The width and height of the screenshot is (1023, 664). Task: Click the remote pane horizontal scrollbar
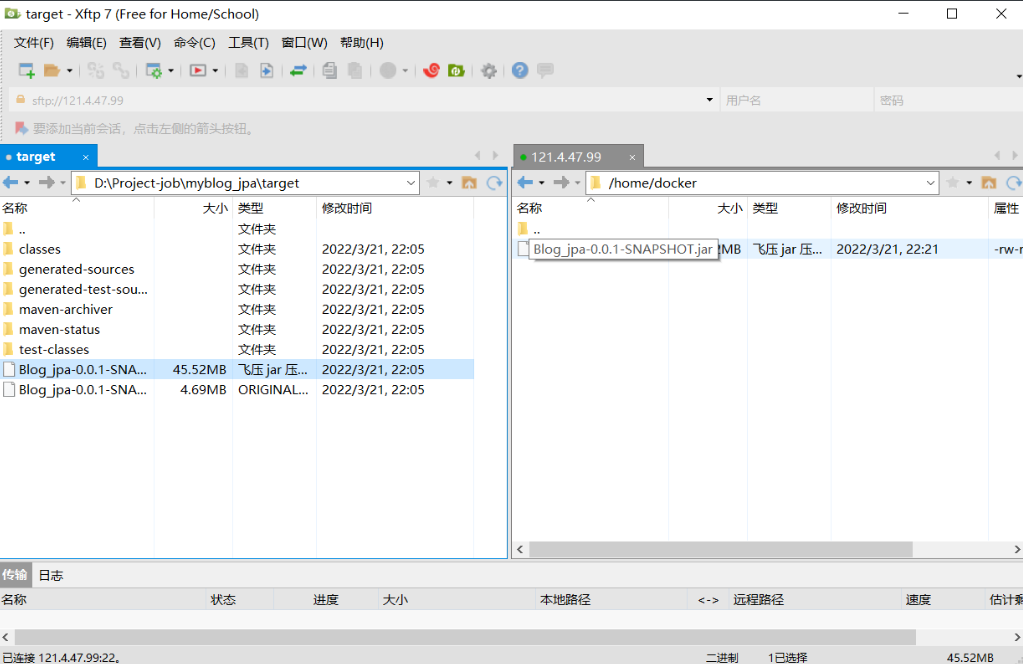(720, 550)
